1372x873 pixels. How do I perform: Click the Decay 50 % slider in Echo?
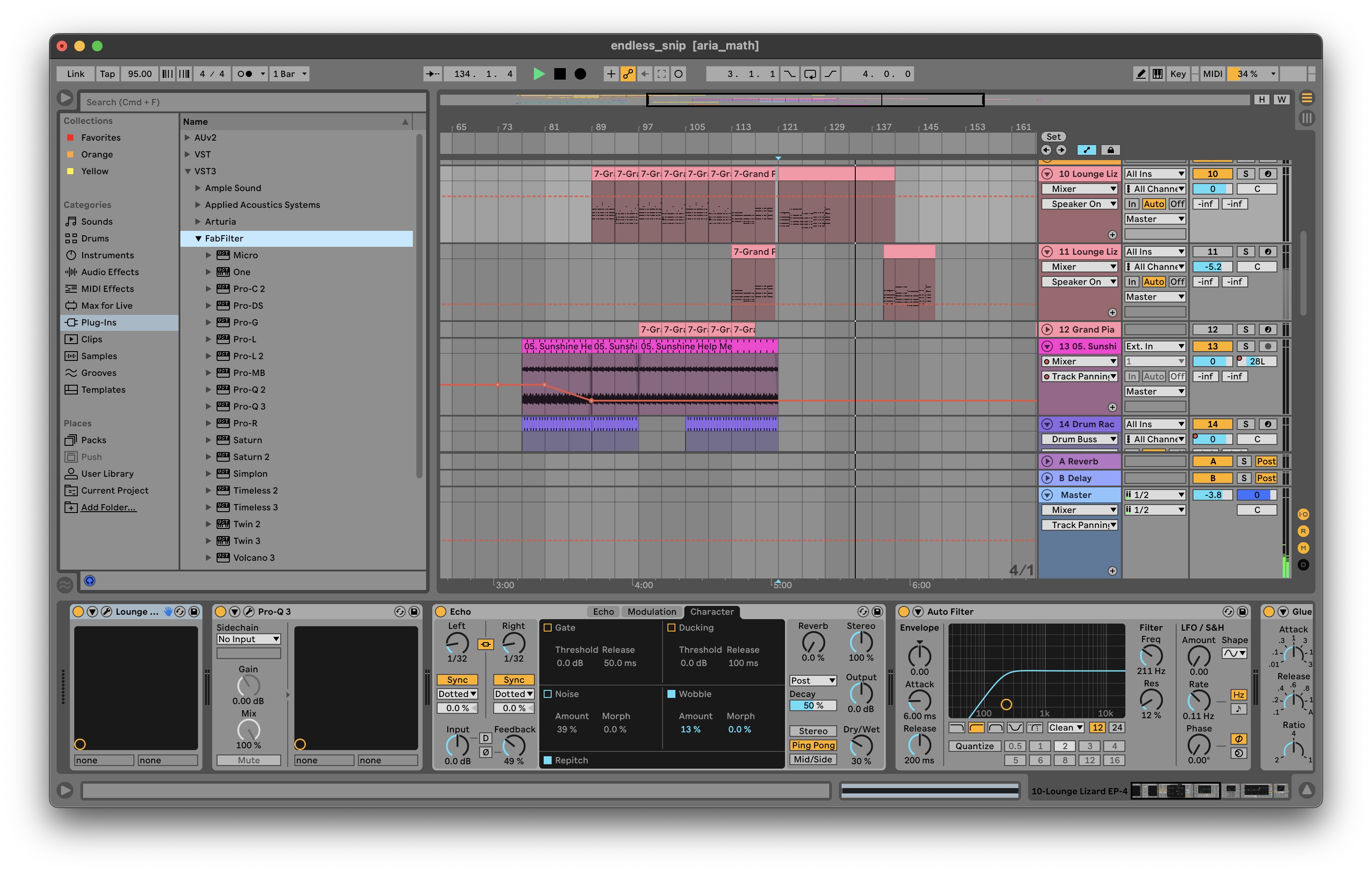pyautogui.click(x=812, y=705)
